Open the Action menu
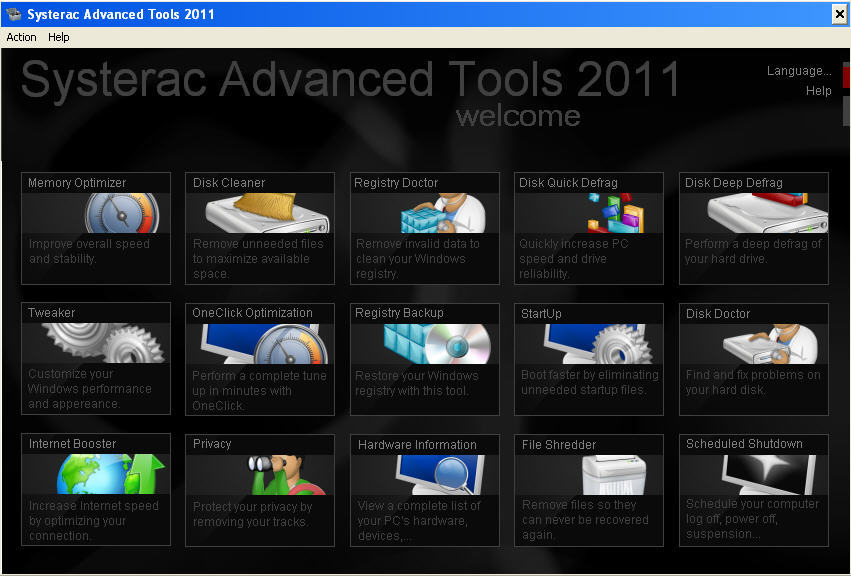851x576 pixels. point(22,37)
